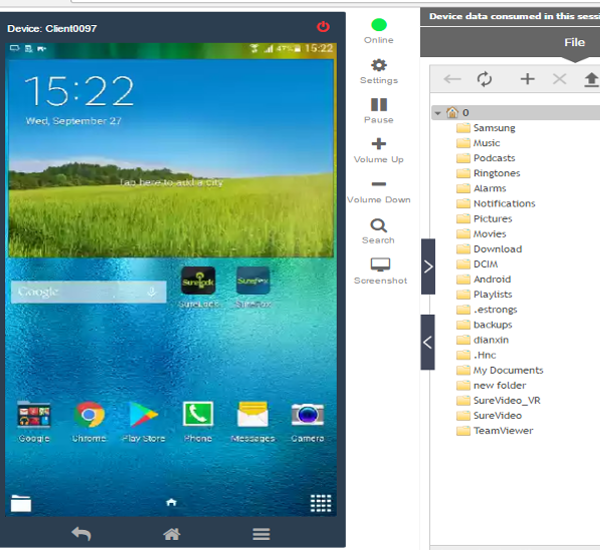Click the remote Home button
Viewport: 600px width, 550px height.
(171, 534)
